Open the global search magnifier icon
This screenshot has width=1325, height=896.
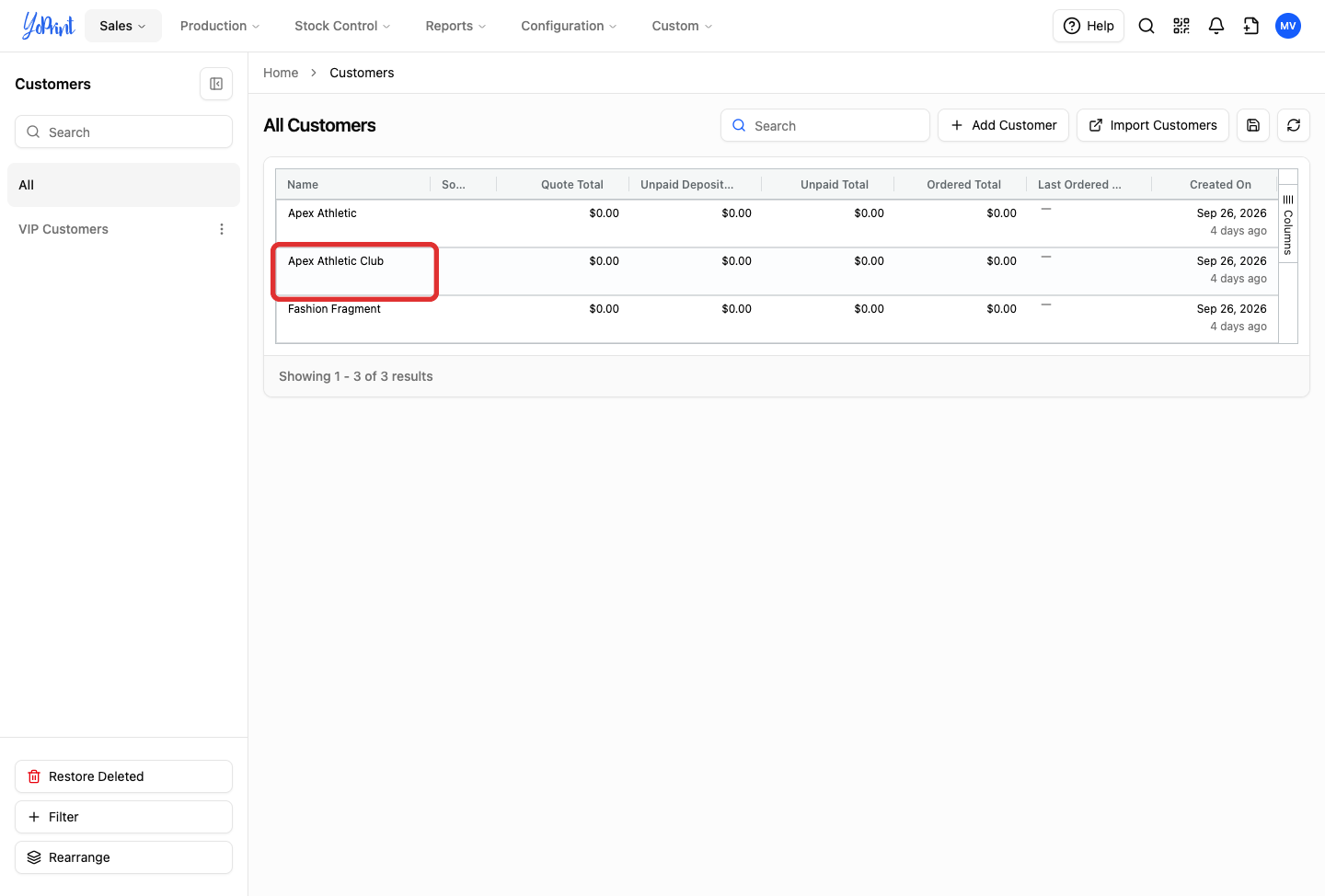pyautogui.click(x=1146, y=26)
